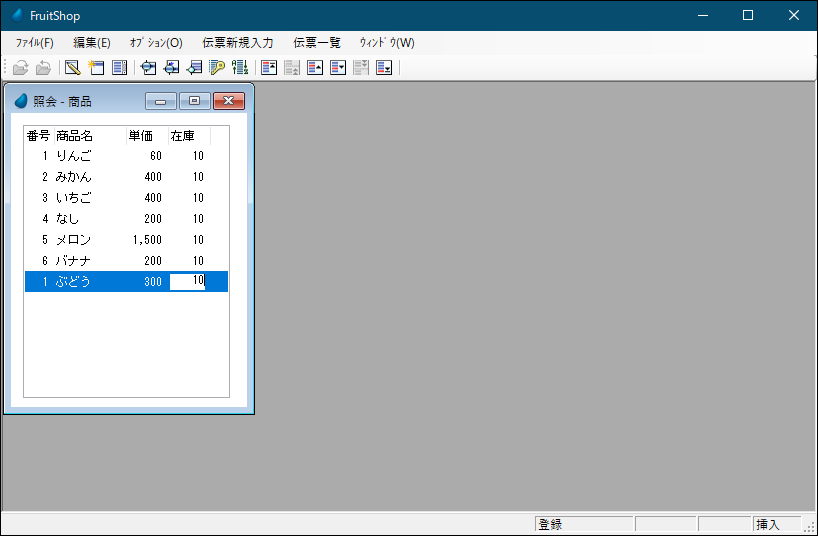The image size is (818, 536).
Task: Click the key icon in the toolbar
Action: pos(217,68)
